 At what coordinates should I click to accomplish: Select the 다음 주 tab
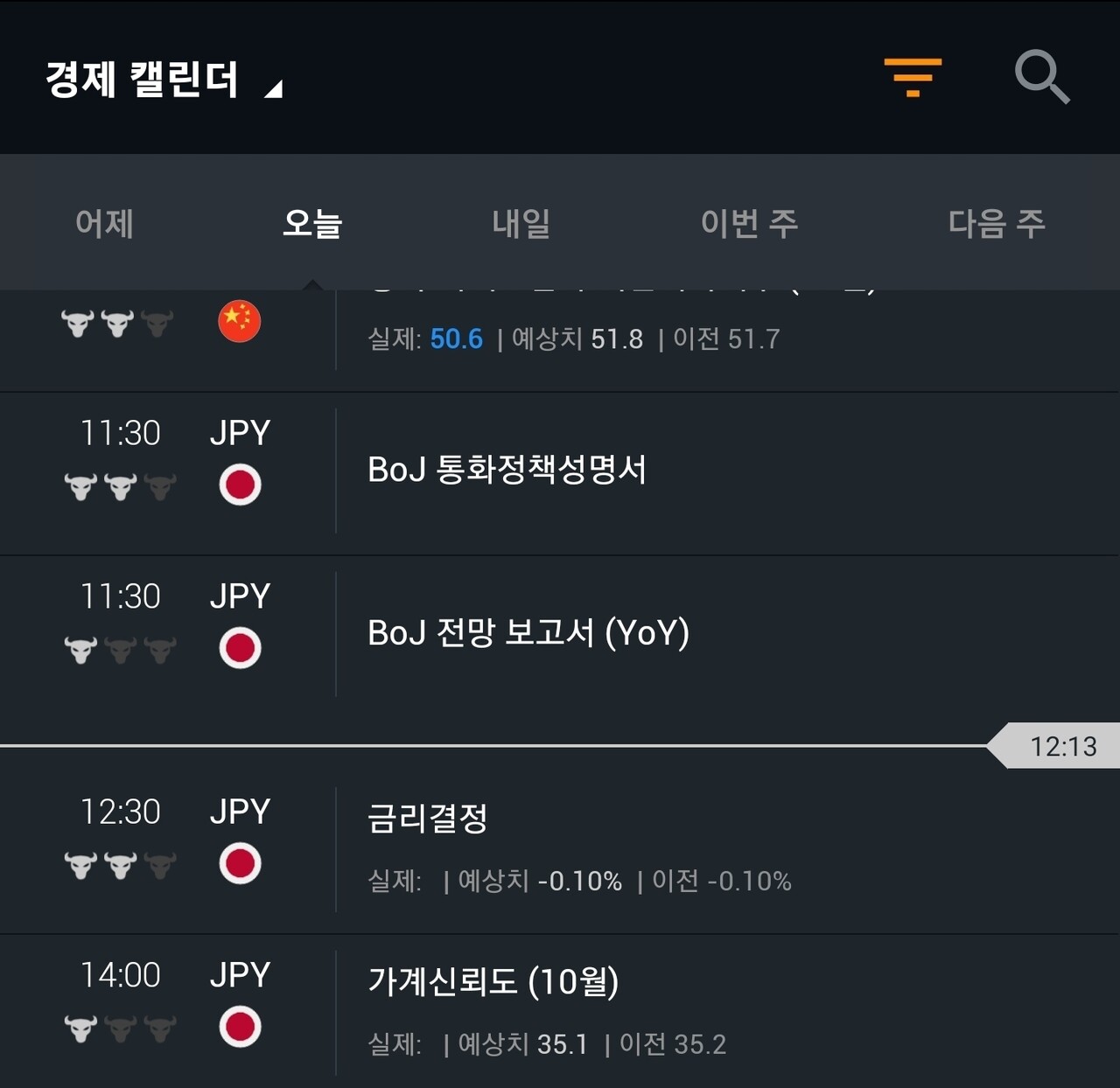tap(997, 224)
